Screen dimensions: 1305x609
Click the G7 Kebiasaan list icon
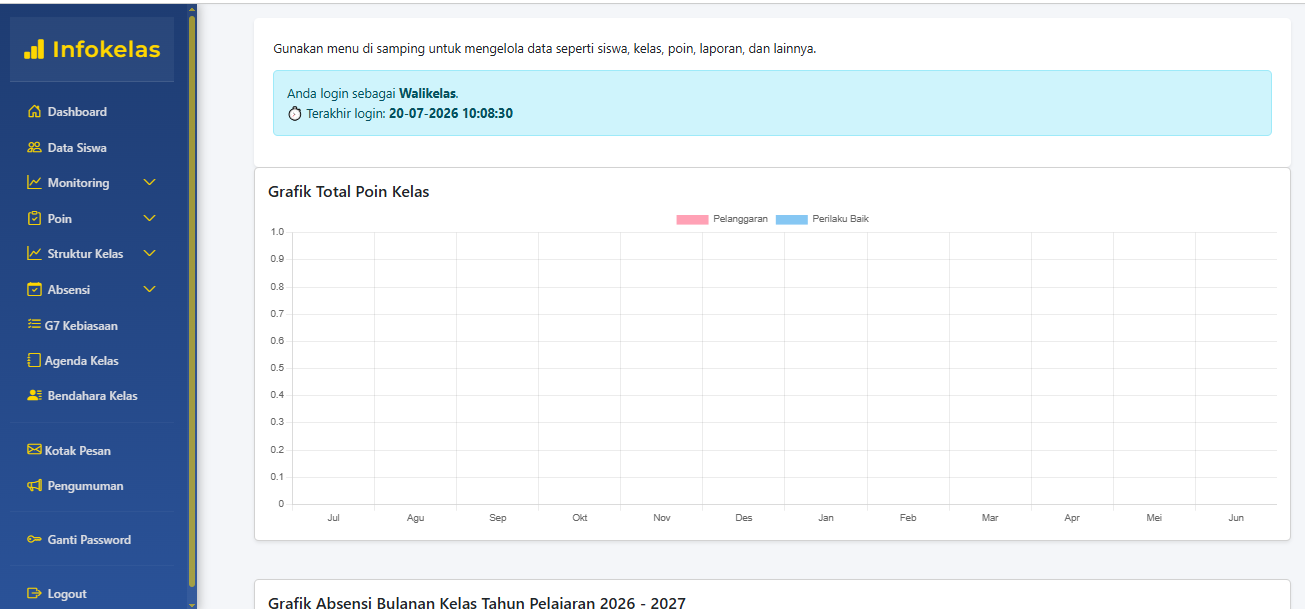(34, 325)
